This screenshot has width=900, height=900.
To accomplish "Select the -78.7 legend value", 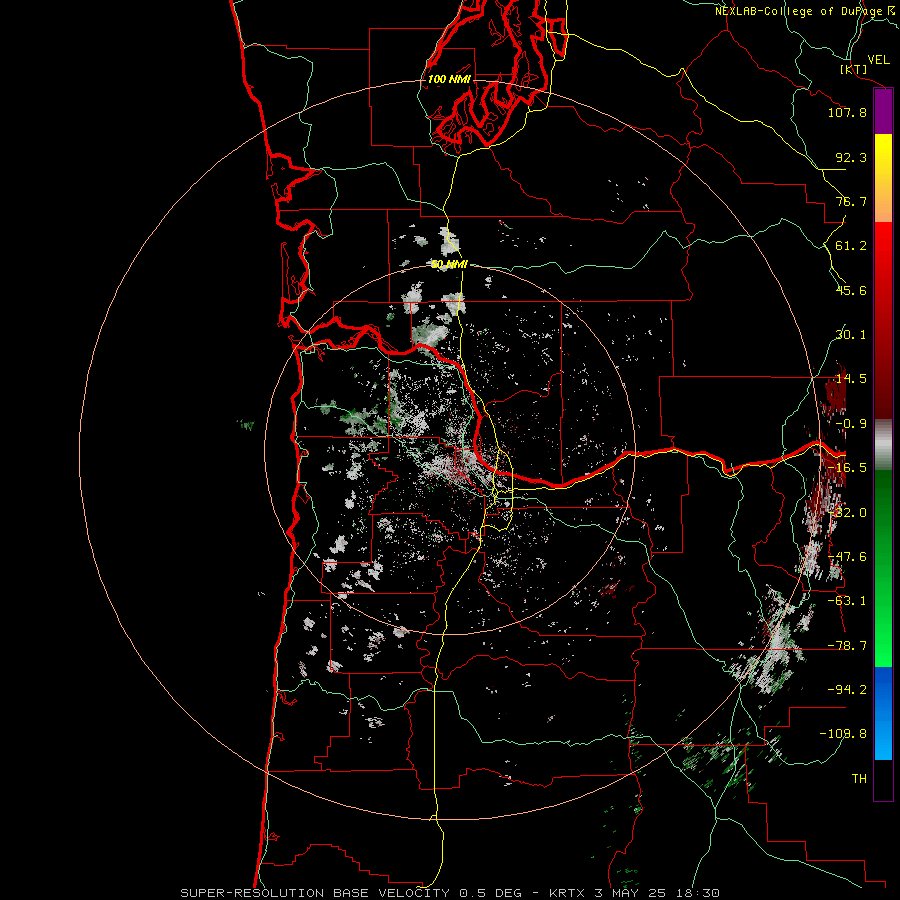I will [x=847, y=646].
